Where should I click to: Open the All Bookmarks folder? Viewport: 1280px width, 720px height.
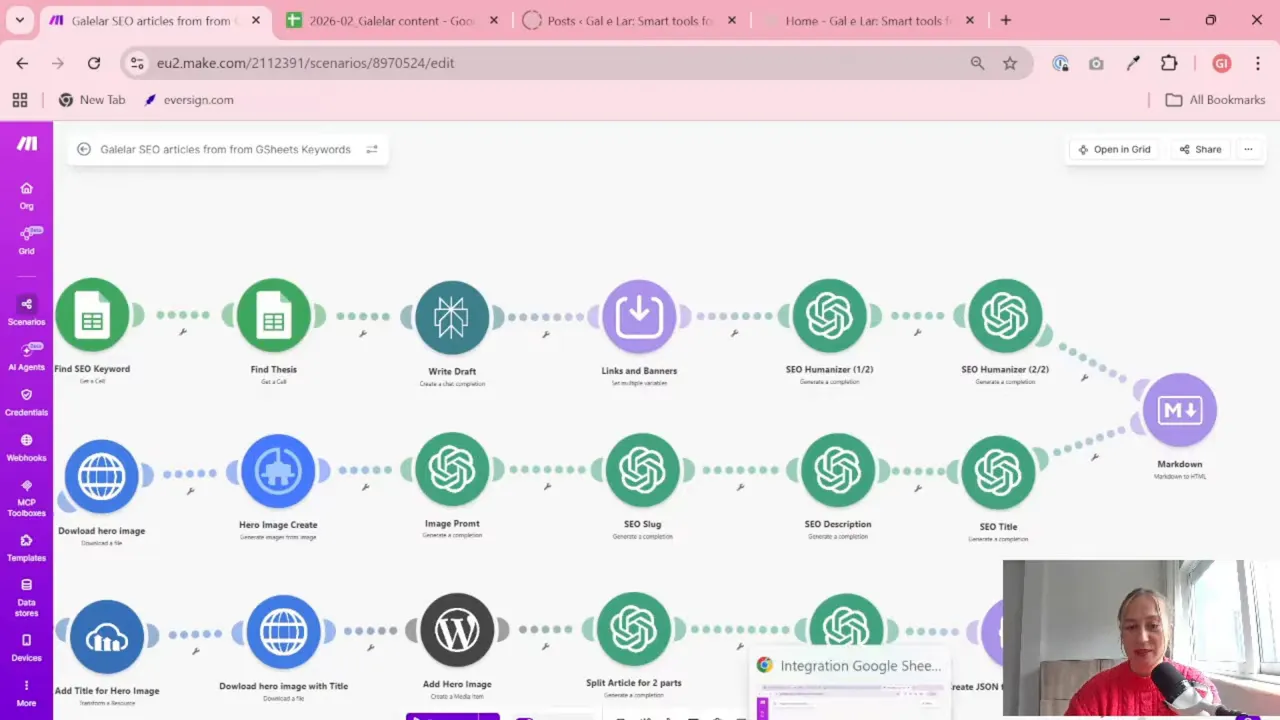click(1216, 100)
